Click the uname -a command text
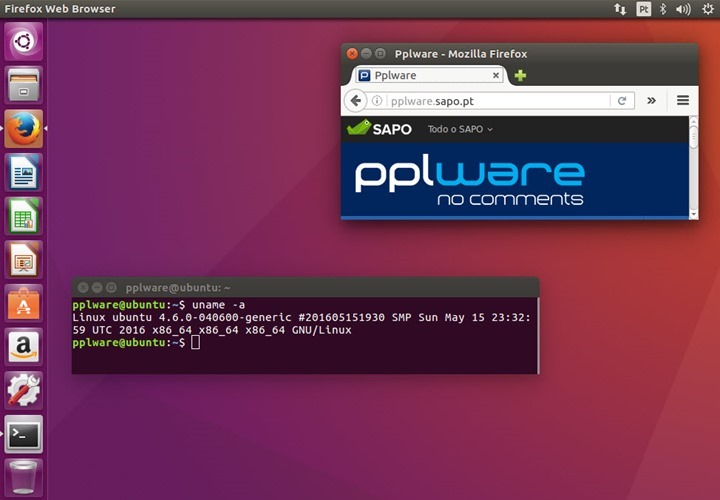This screenshot has height=500, width=720. [x=218, y=304]
